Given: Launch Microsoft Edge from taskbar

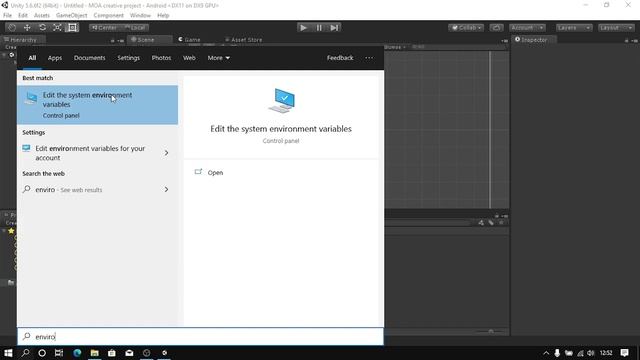Looking at the screenshot, I should (x=77, y=353).
